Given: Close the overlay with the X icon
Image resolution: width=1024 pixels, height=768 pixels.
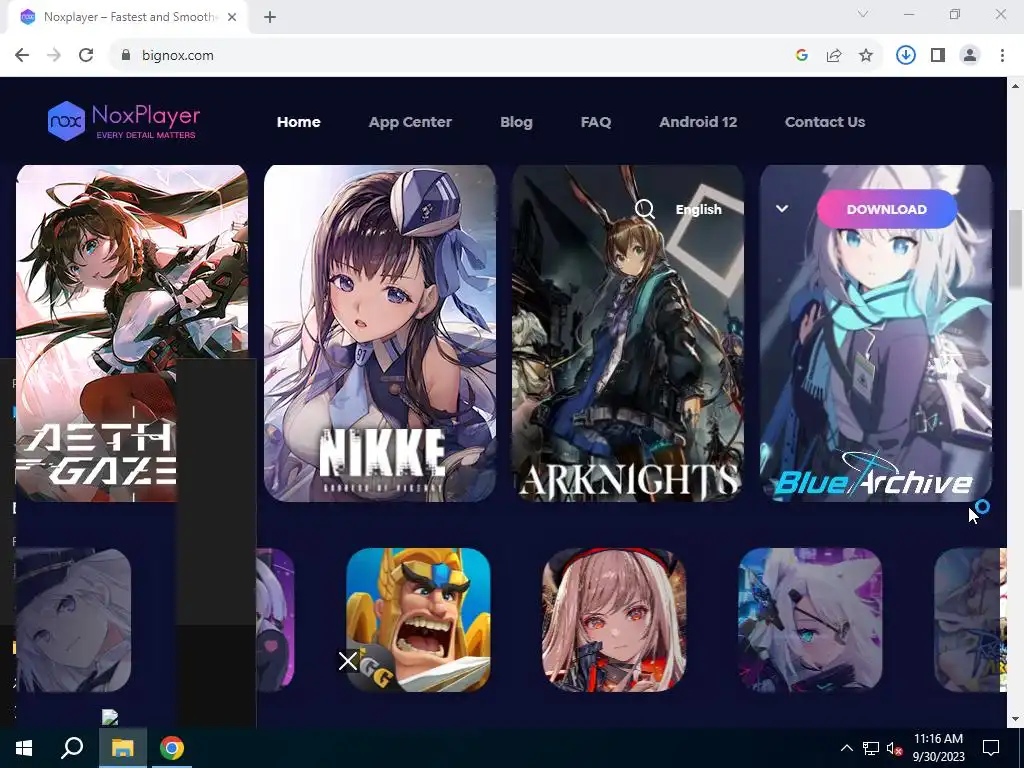Looking at the screenshot, I should [348, 661].
